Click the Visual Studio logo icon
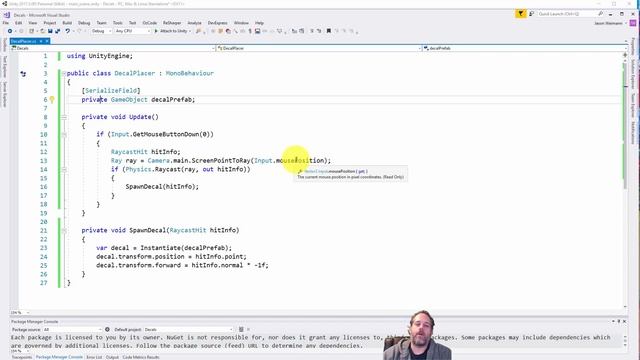The height and width of the screenshot is (360, 640). tap(7, 15)
